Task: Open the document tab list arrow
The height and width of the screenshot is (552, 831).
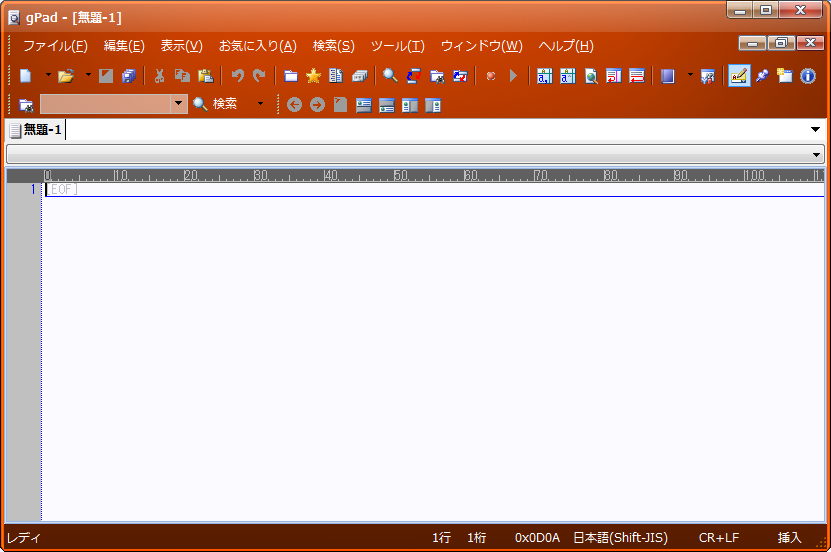Action: (x=816, y=130)
